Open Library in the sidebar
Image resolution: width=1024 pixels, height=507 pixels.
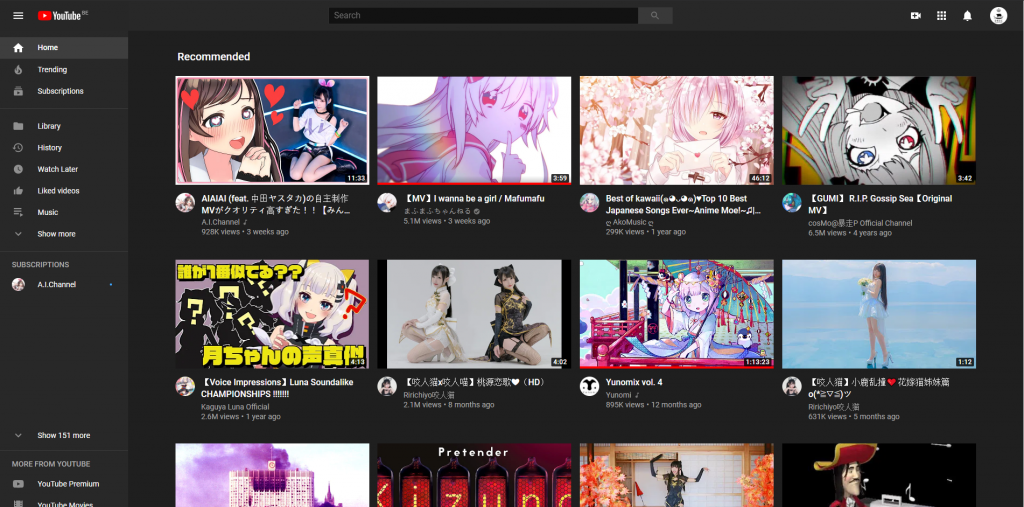point(64,126)
